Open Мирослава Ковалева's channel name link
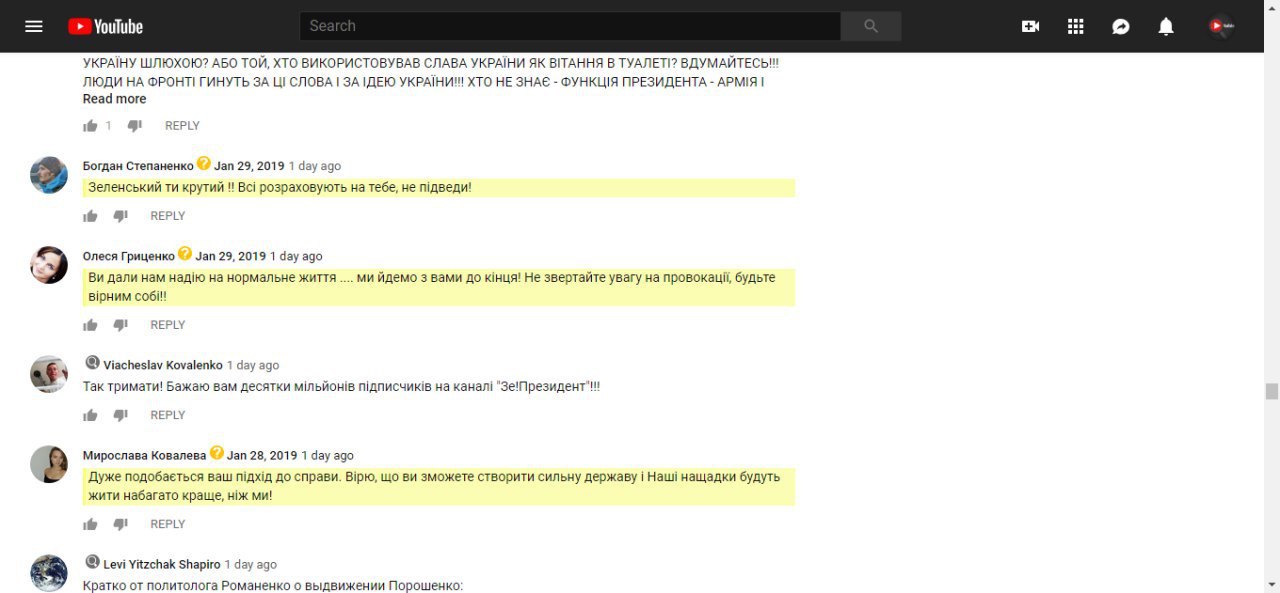1280x593 pixels. point(145,455)
